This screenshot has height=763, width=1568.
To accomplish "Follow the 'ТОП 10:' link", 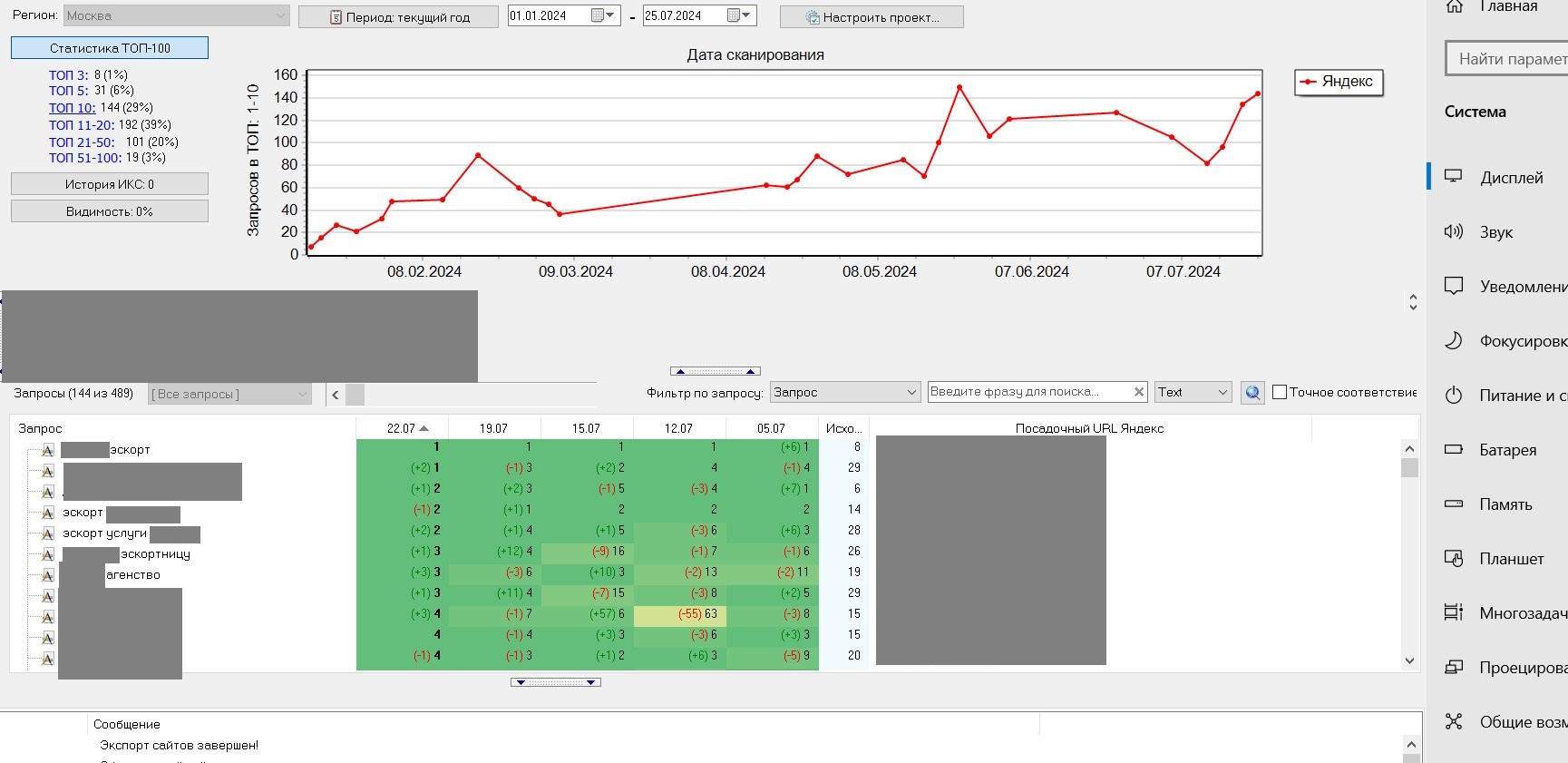I will pos(73,107).
